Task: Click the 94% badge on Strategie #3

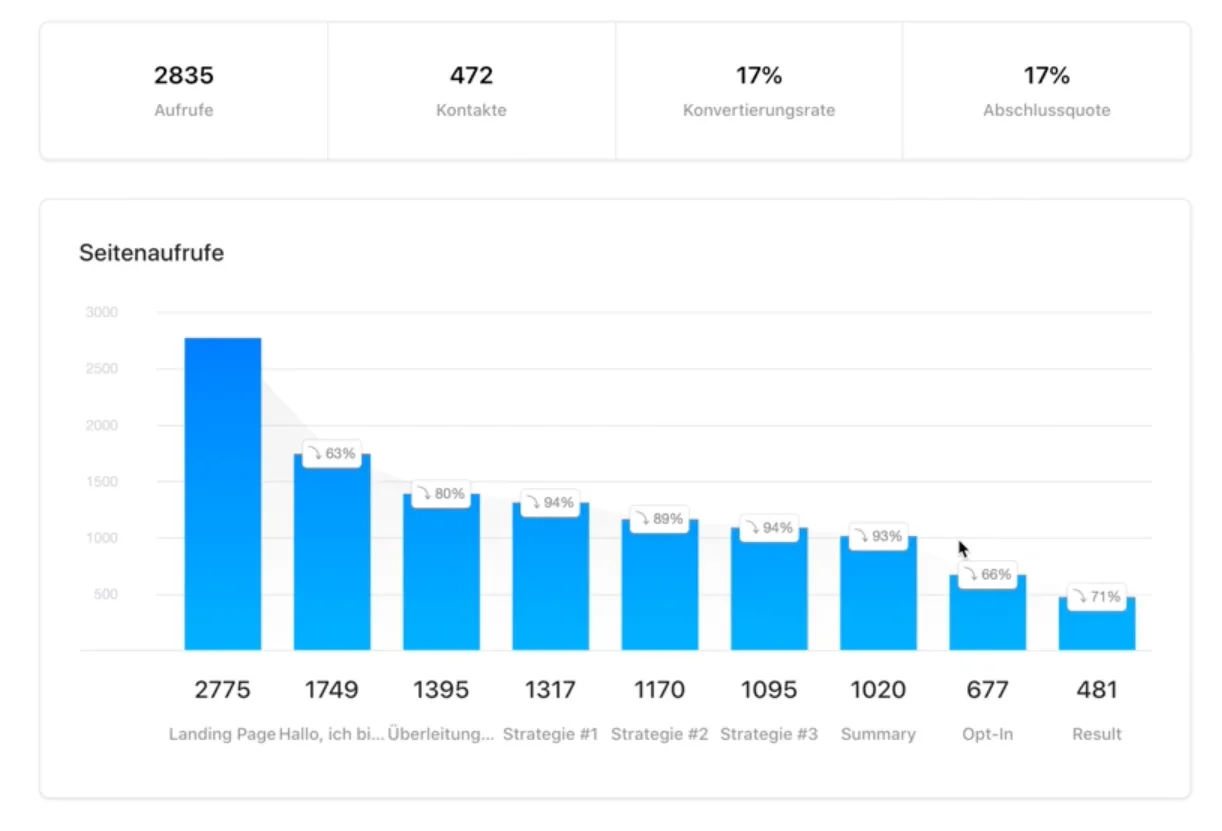Action: click(769, 527)
